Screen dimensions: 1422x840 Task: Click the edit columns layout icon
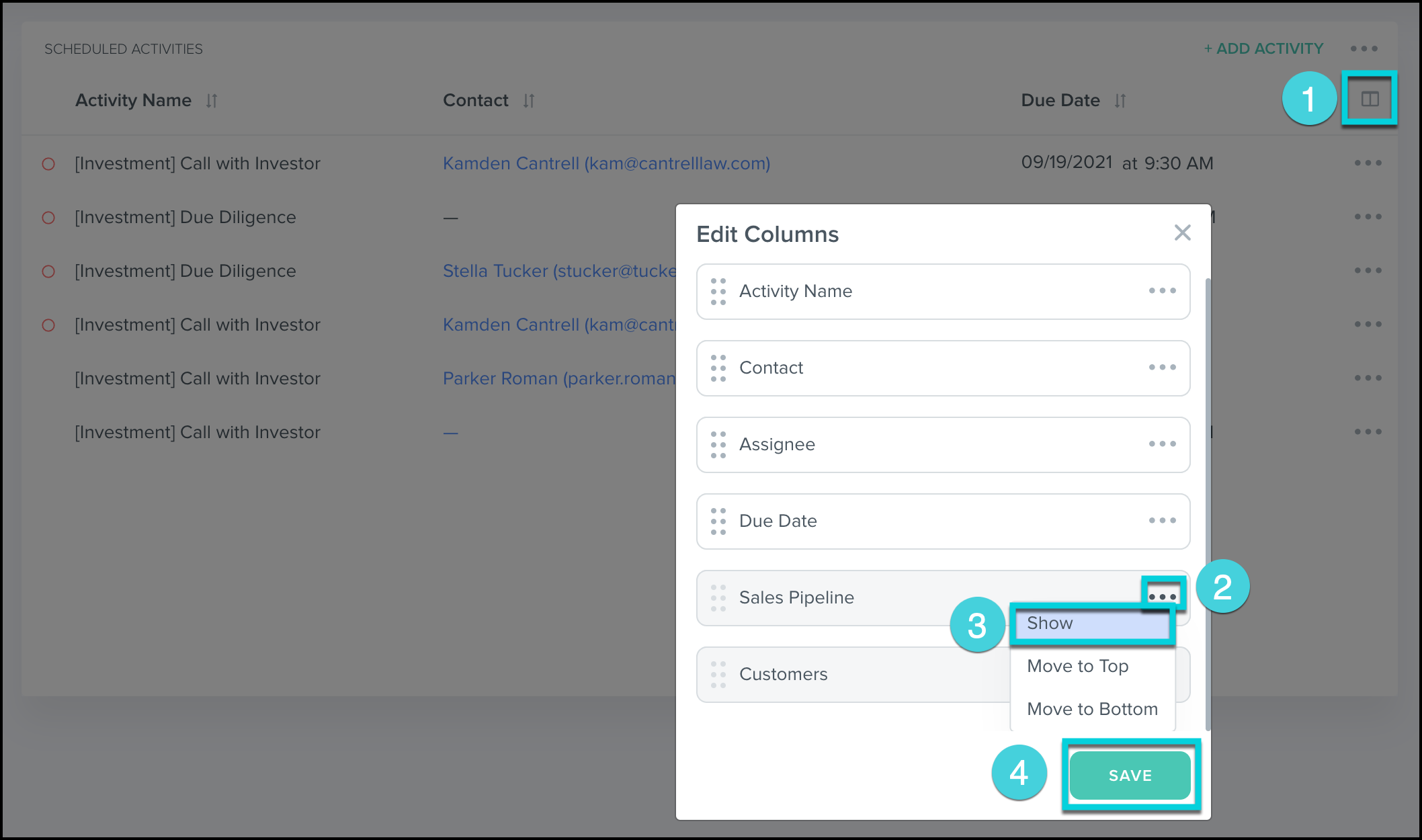click(x=1370, y=99)
